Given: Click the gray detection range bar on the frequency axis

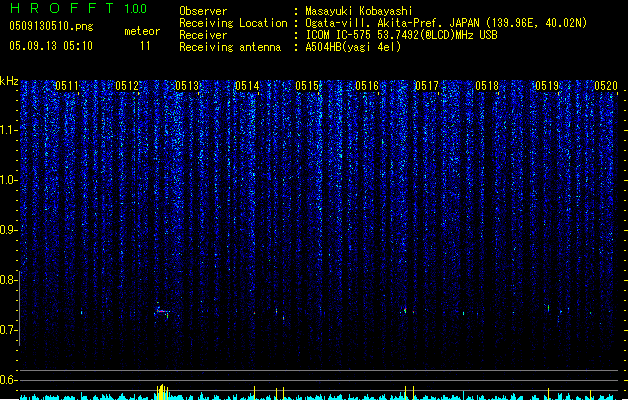Looking at the screenshot, I should point(20,309).
